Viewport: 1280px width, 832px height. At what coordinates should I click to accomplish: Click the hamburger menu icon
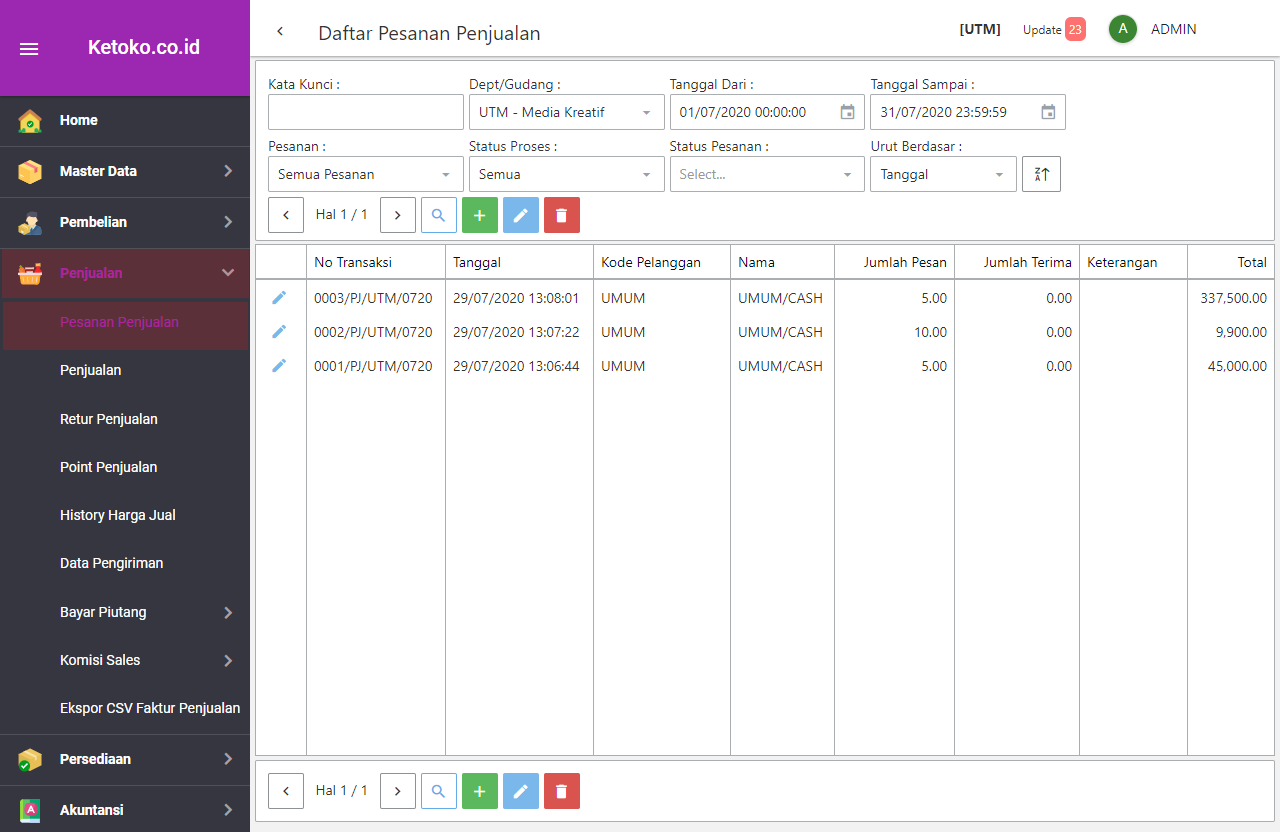29,49
